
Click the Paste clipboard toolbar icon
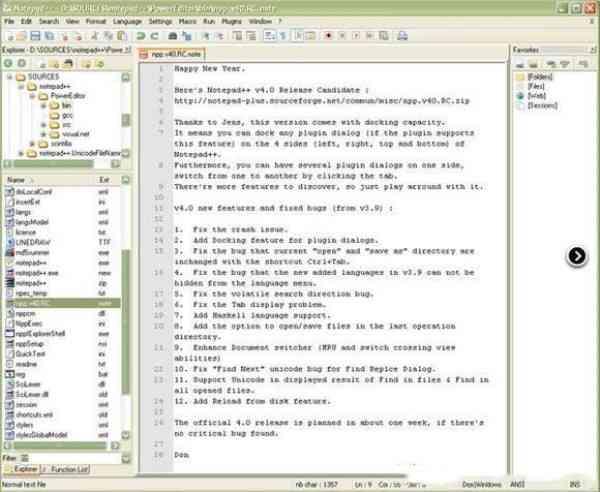(122, 36)
